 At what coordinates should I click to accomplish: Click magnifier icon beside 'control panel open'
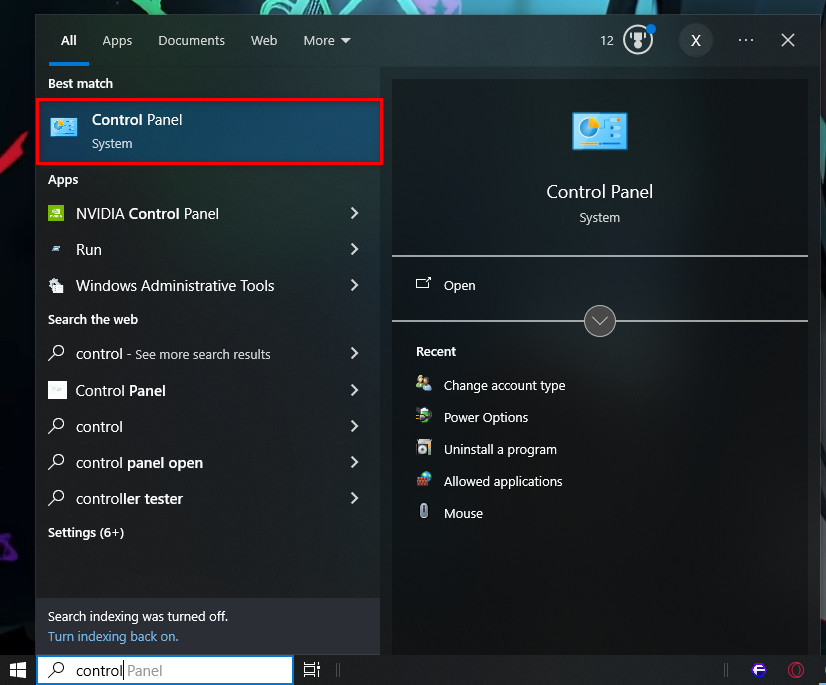[x=56, y=462]
